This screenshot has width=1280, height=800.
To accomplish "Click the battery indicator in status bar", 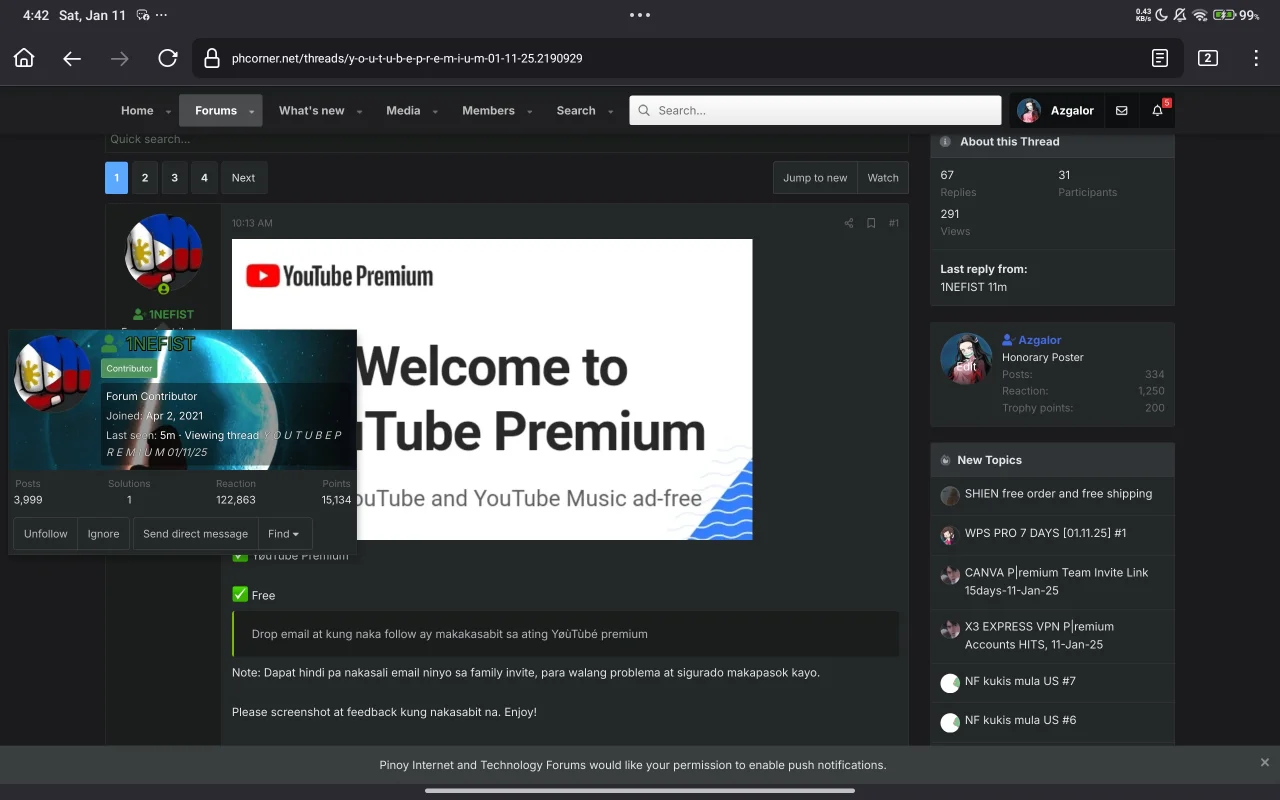I will (x=1224, y=15).
